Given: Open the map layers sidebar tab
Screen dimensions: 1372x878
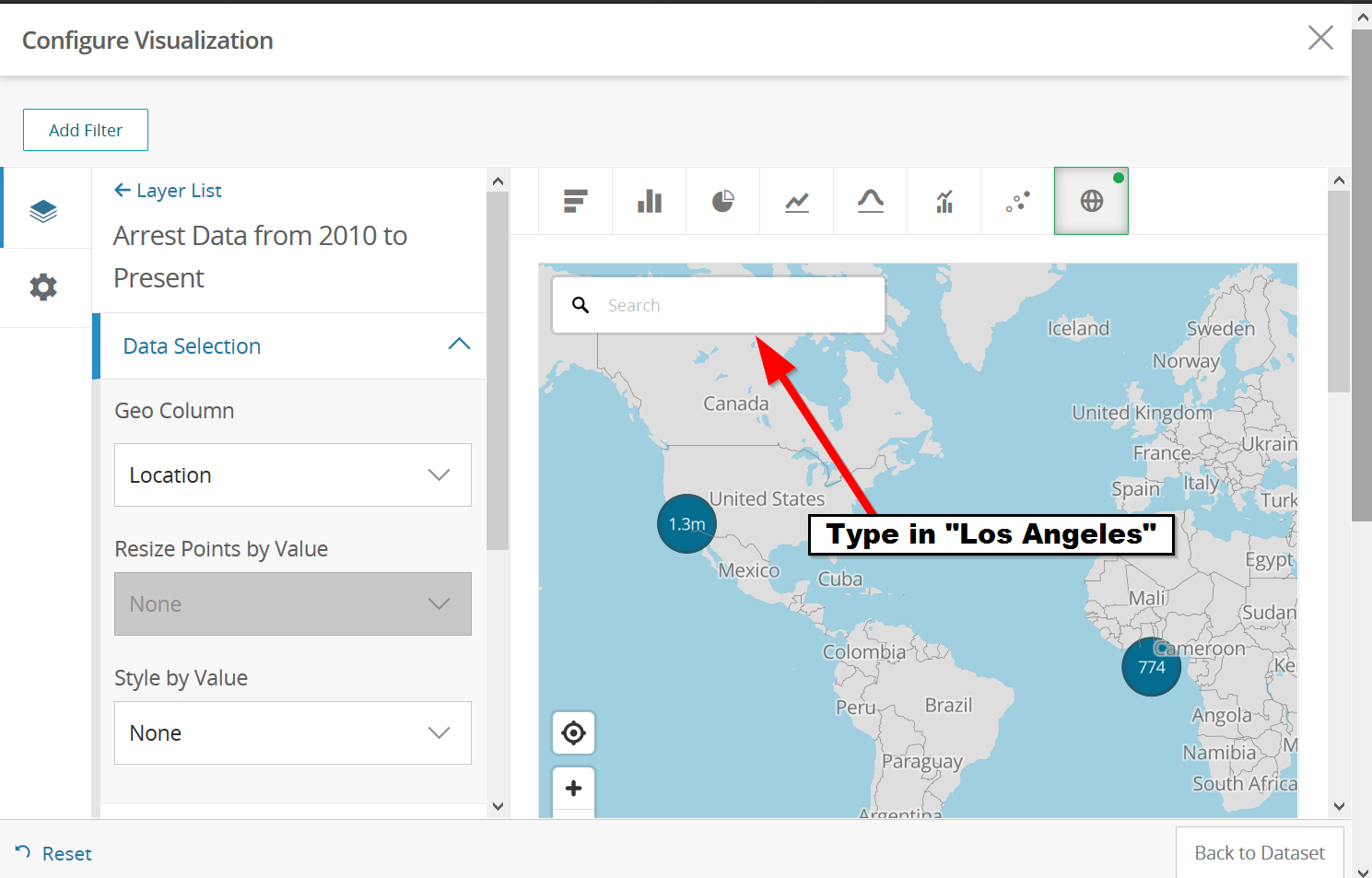Looking at the screenshot, I should (x=43, y=211).
